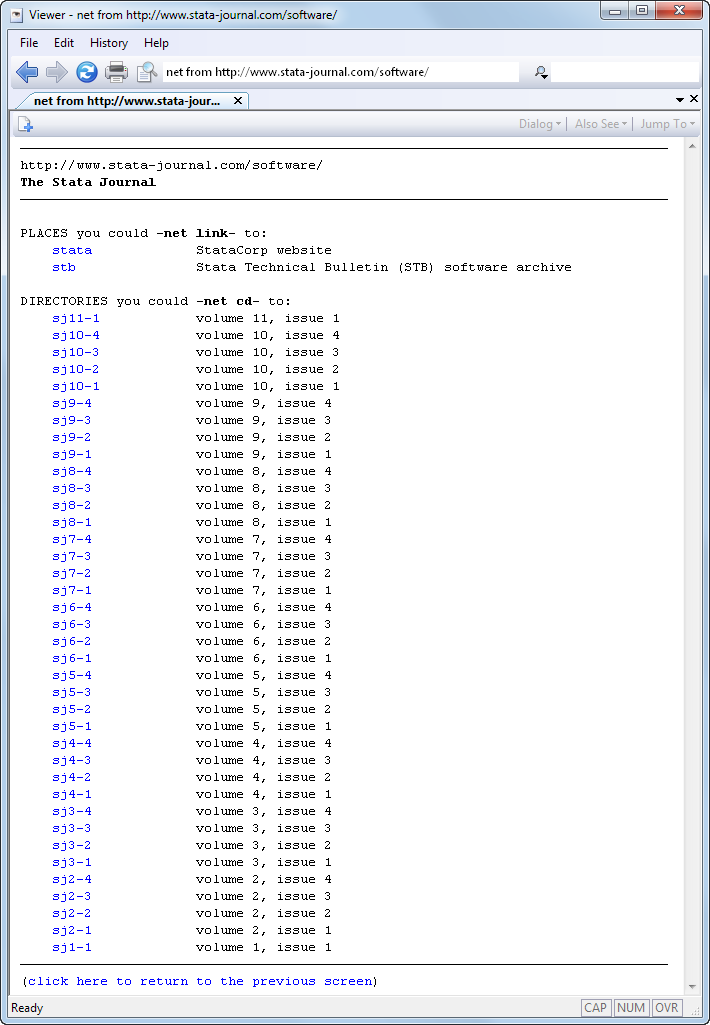Viewport: 710px width, 1025px height.
Task: Click the Back arrow icon
Action: 27,72
